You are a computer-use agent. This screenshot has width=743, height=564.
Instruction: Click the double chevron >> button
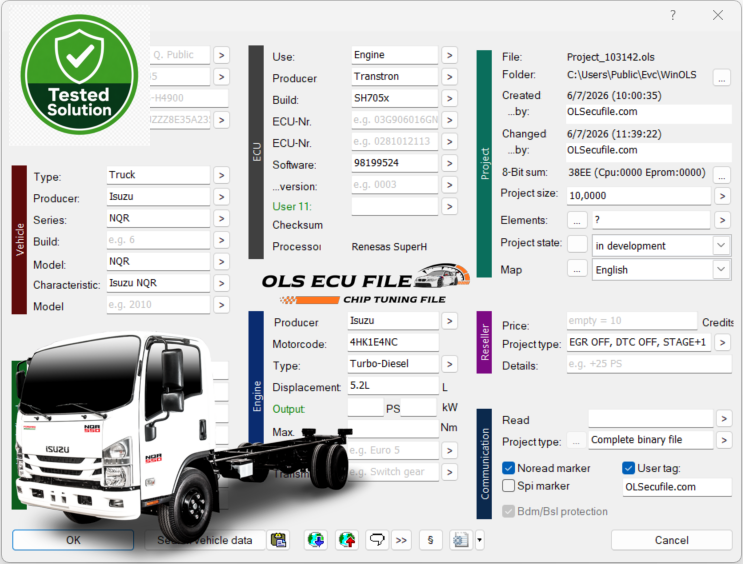pos(401,540)
